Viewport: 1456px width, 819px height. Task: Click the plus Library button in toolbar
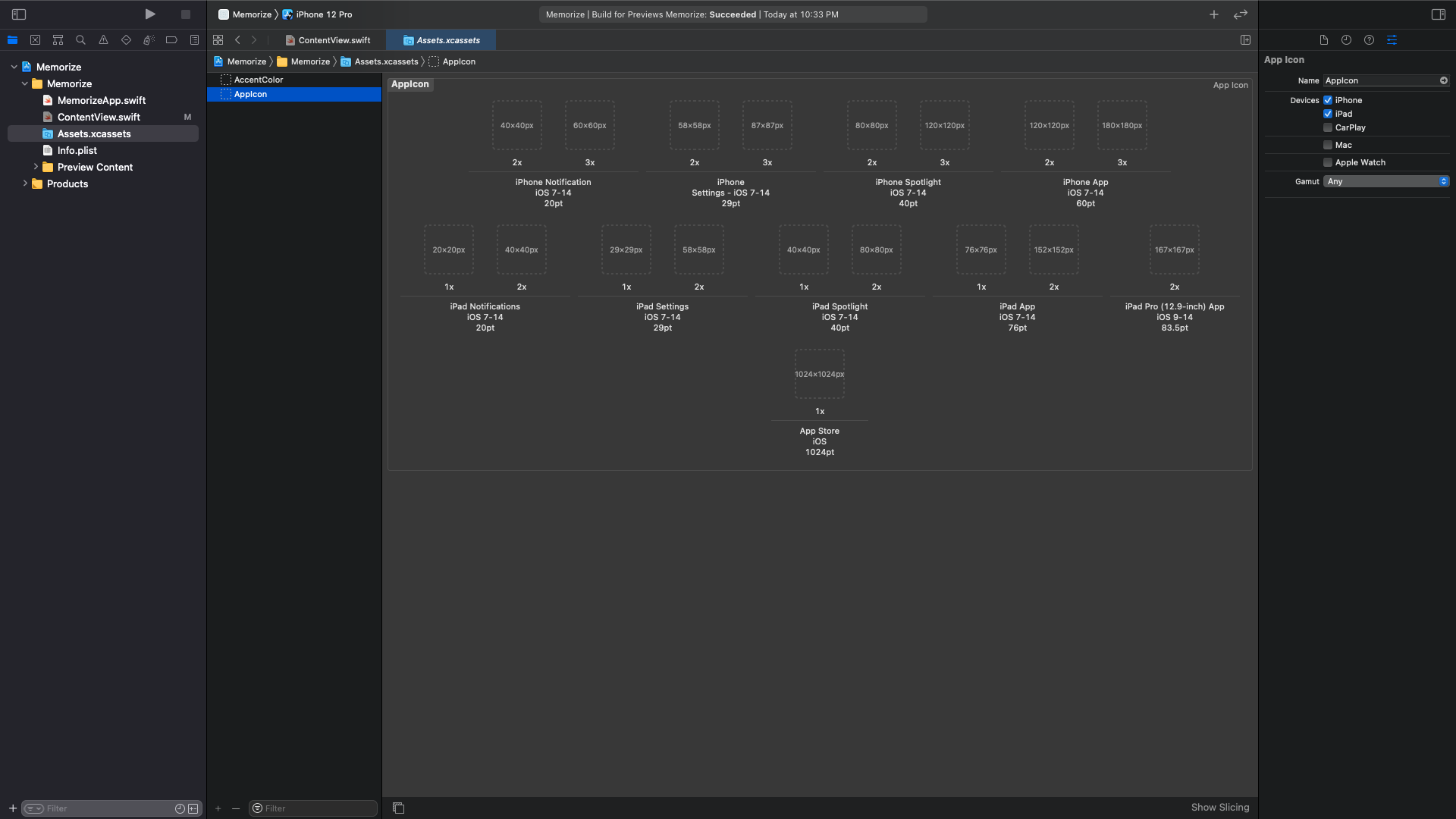(1214, 14)
